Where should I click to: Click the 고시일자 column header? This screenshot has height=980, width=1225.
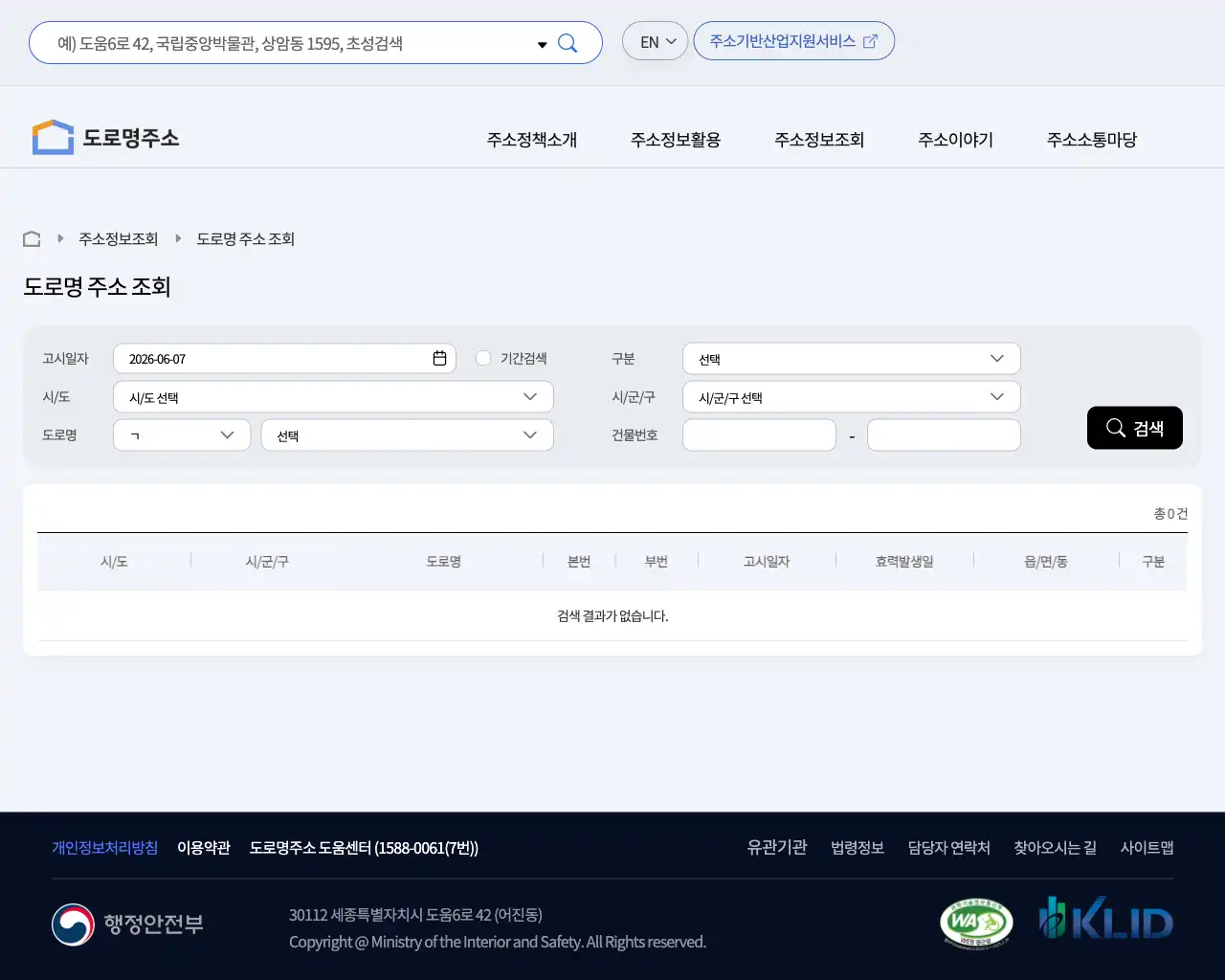point(767,562)
